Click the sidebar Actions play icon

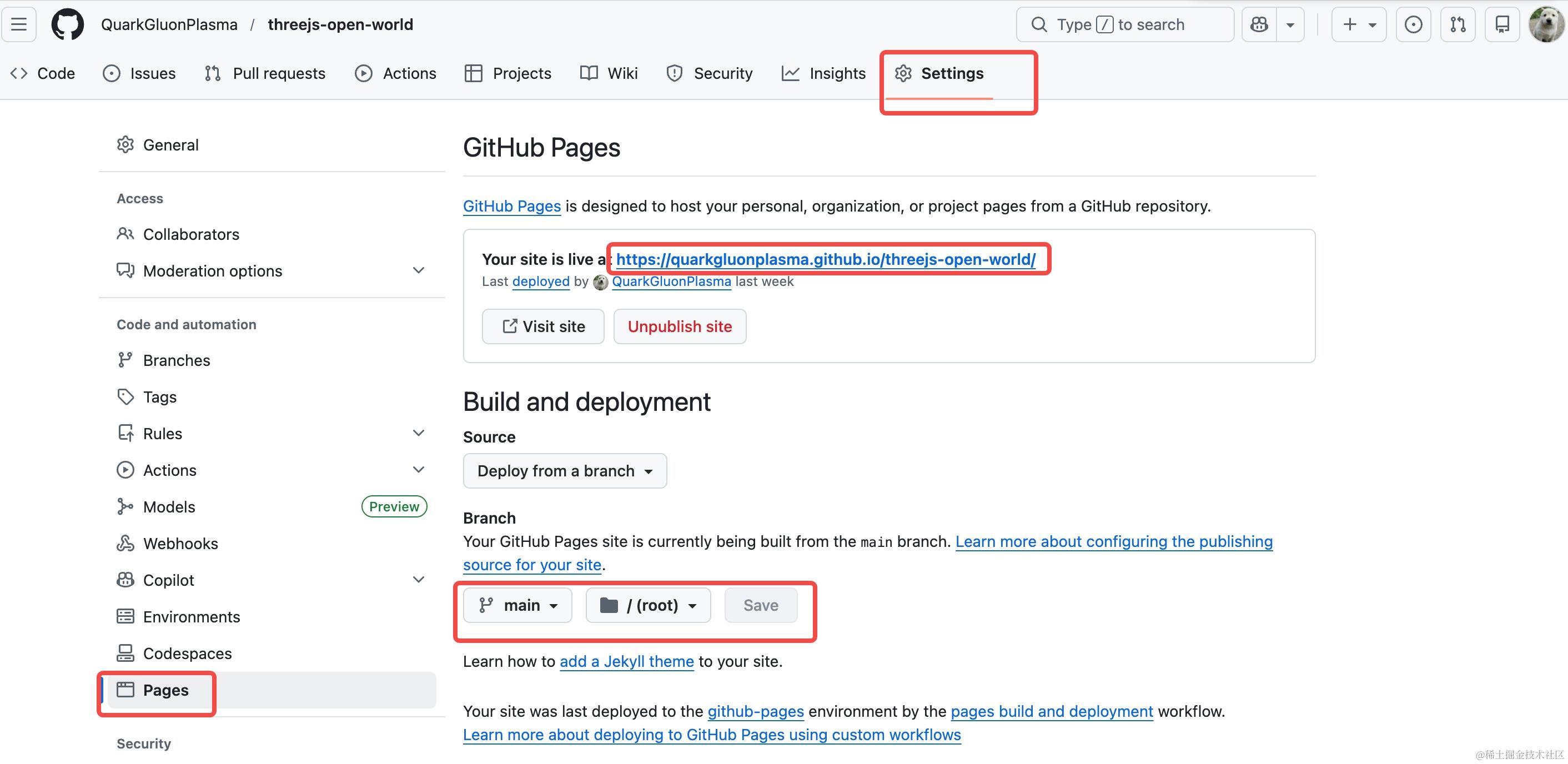125,470
